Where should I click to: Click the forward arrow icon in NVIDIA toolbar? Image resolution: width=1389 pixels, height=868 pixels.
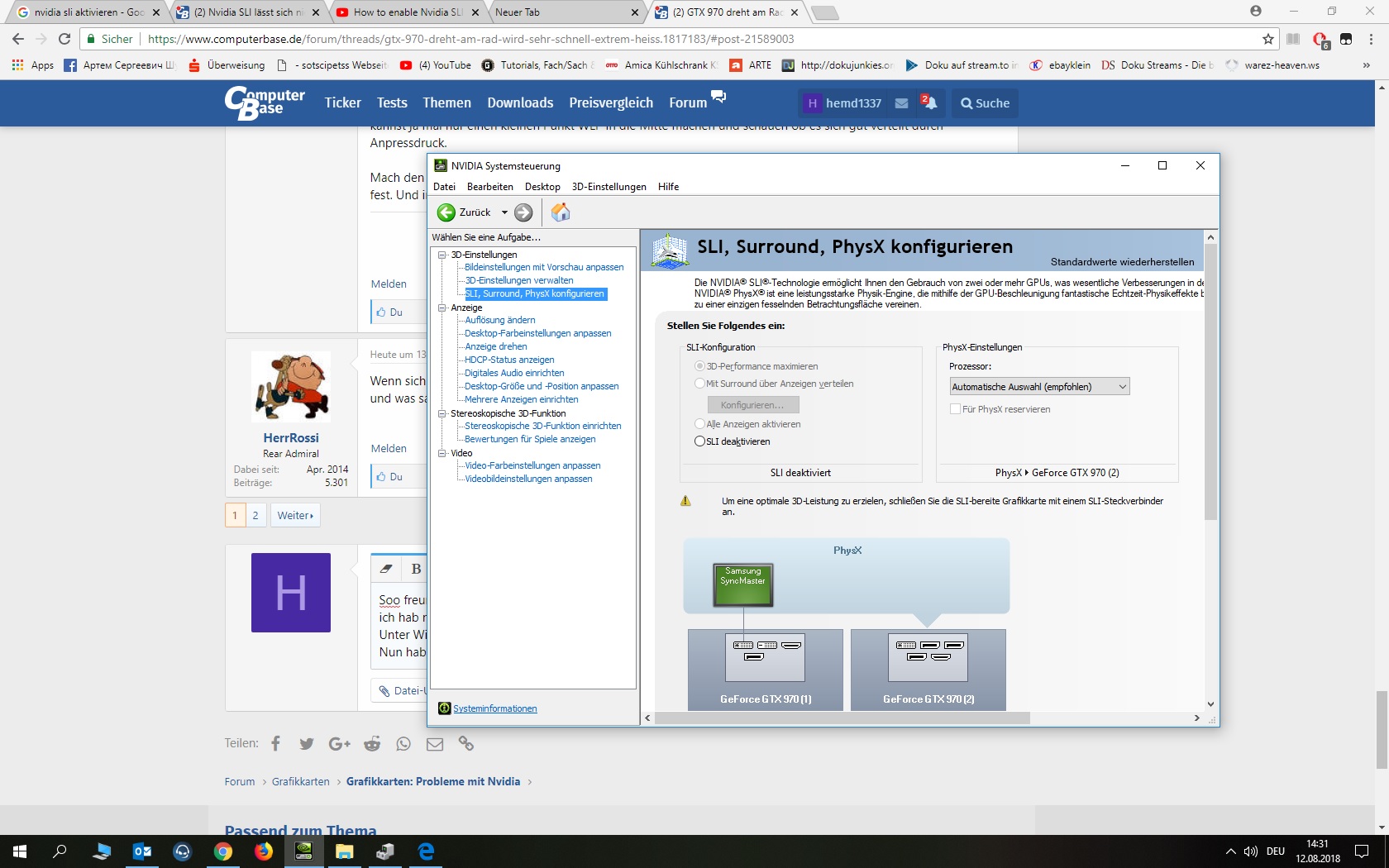point(523,212)
